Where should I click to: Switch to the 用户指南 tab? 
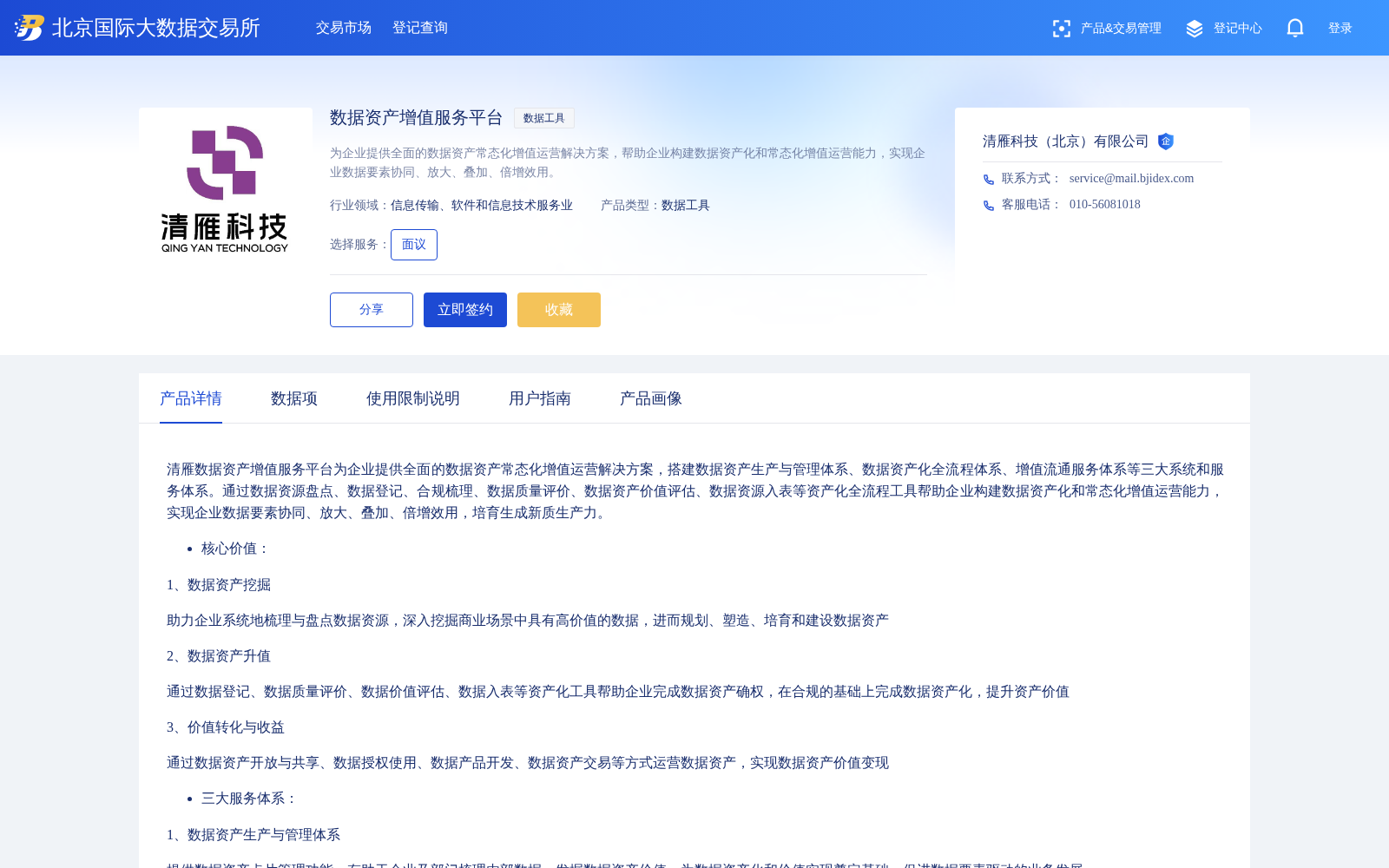(540, 398)
